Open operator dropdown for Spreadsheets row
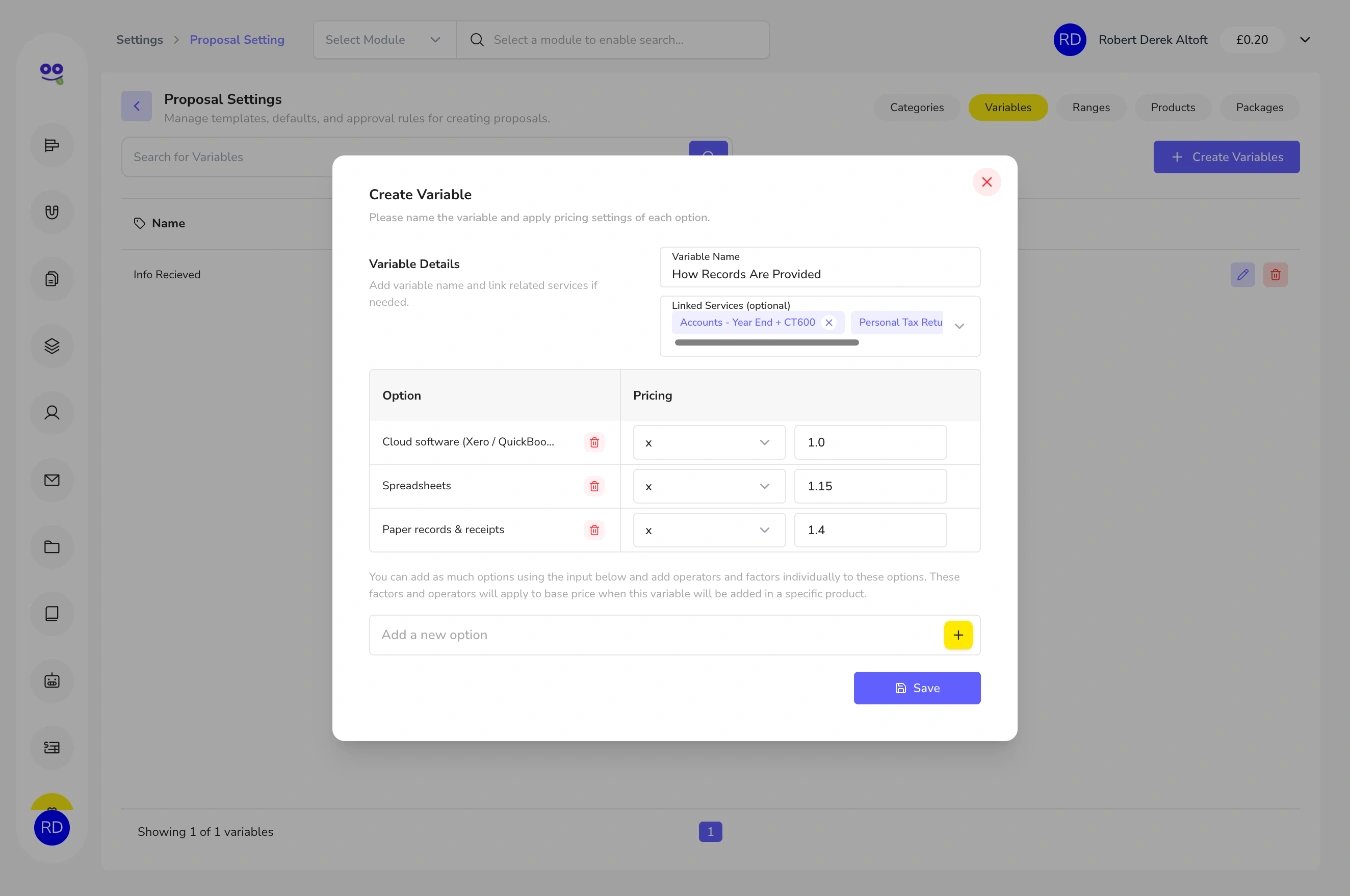This screenshot has width=1350, height=896. click(709, 486)
